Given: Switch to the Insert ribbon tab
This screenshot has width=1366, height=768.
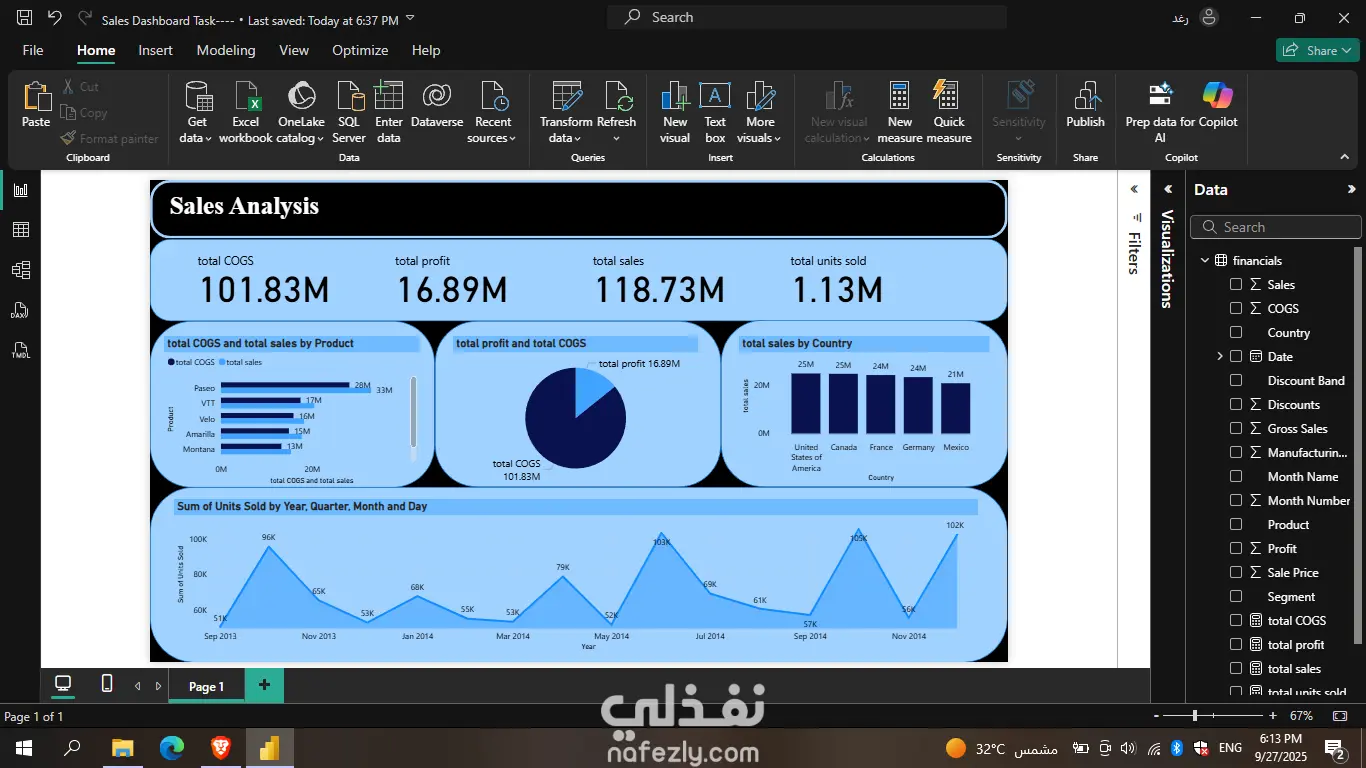Looking at the screenshot, I should [156, 50].
